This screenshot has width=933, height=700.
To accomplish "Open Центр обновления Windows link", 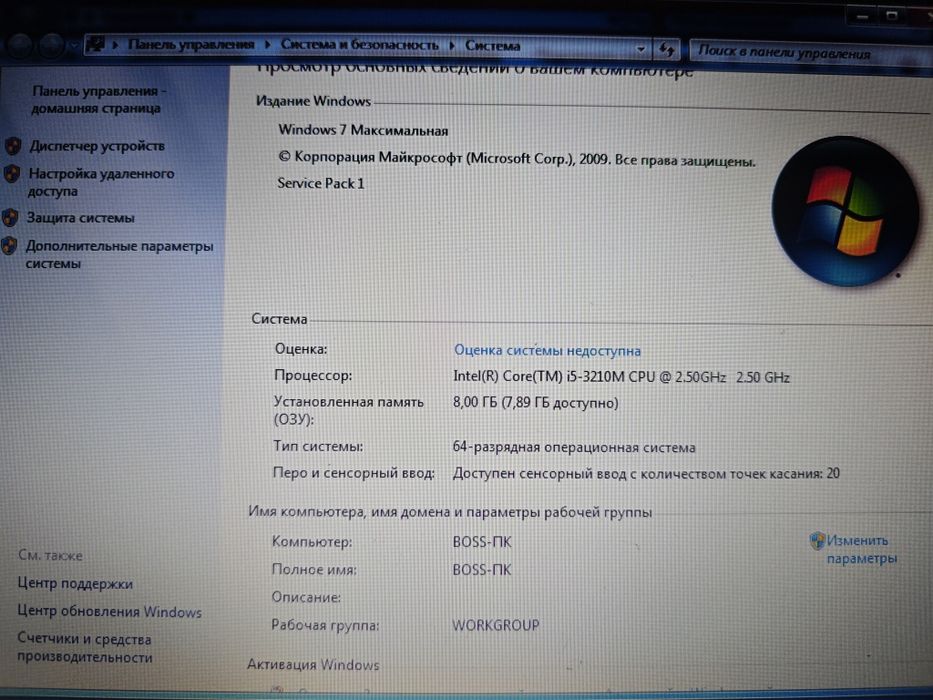I will (109, 611).
